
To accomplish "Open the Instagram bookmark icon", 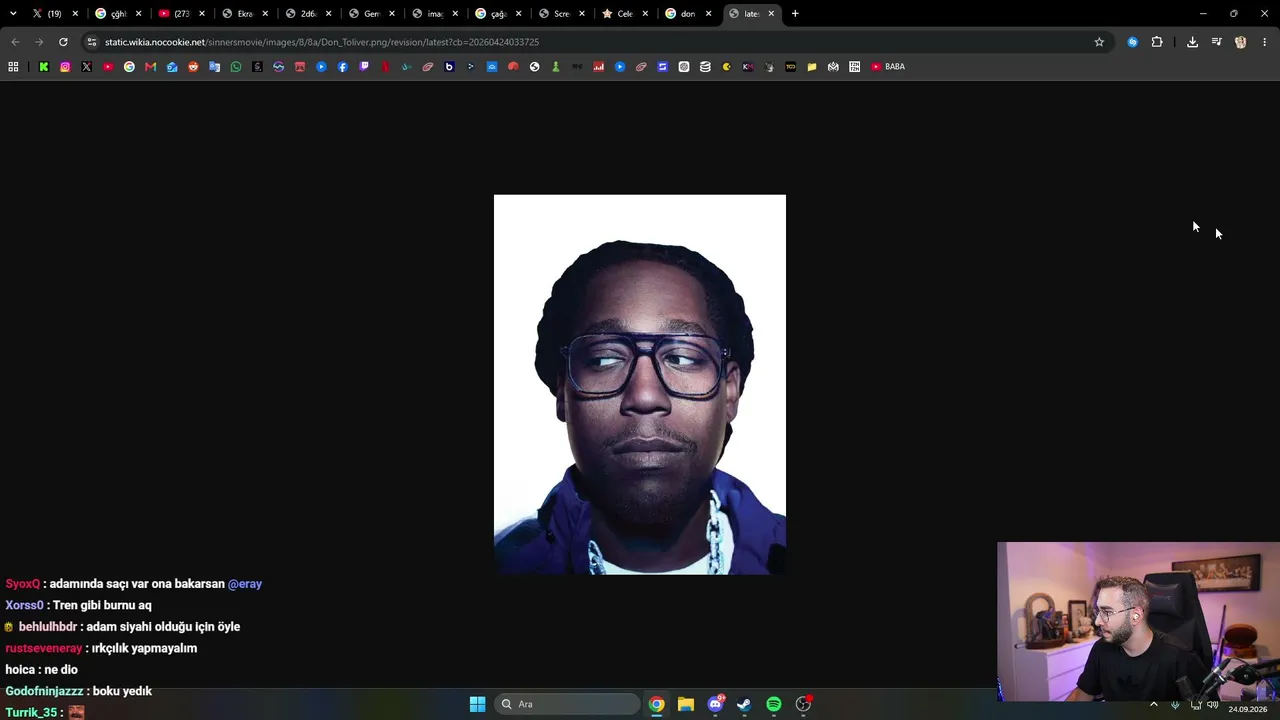I will [65, 67].
